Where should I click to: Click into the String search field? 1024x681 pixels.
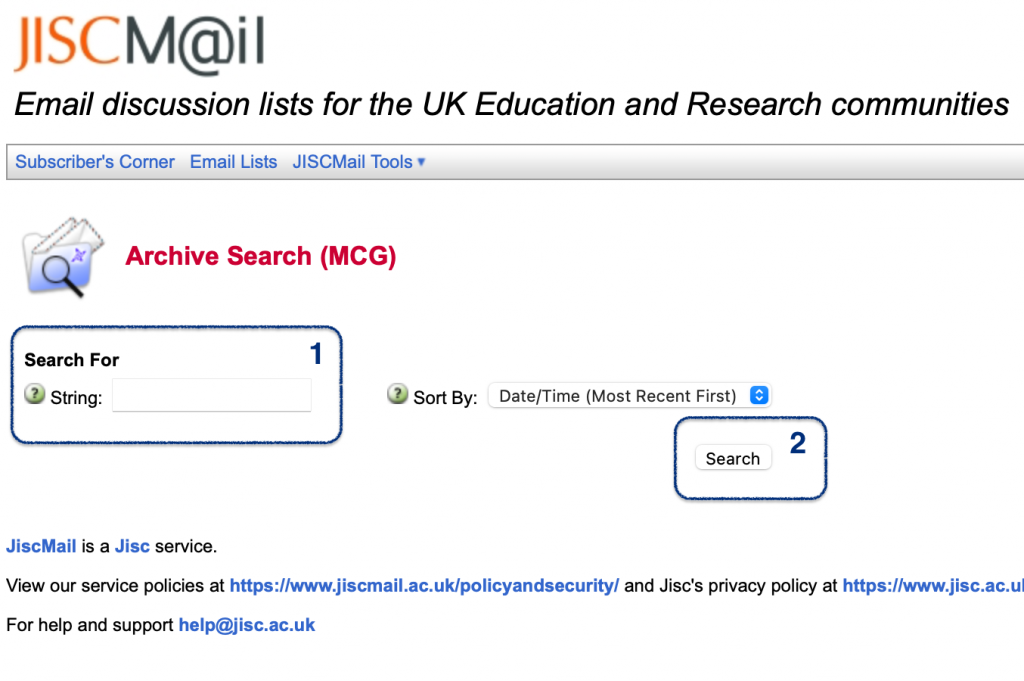pos(212,395)
